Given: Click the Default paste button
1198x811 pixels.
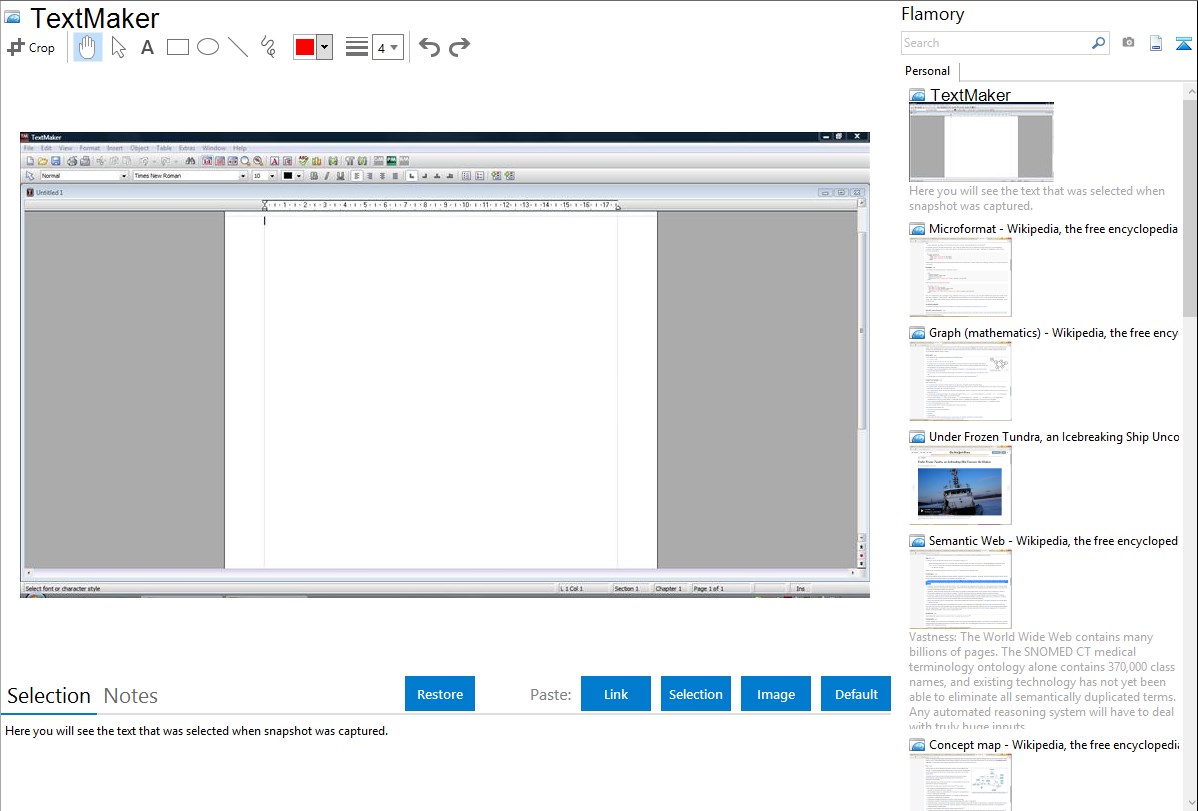Looking at the screenshot, I should coord(856,694).
